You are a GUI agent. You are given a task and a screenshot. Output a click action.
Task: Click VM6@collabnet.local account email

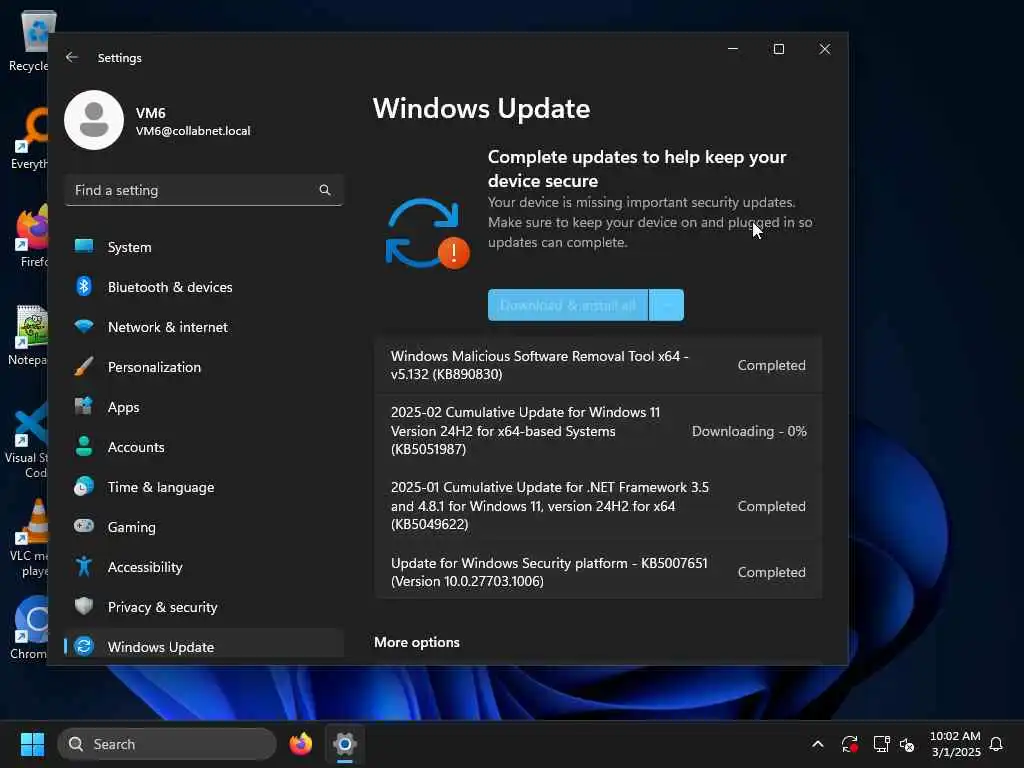pyautogui.click(x=193, y=131)
